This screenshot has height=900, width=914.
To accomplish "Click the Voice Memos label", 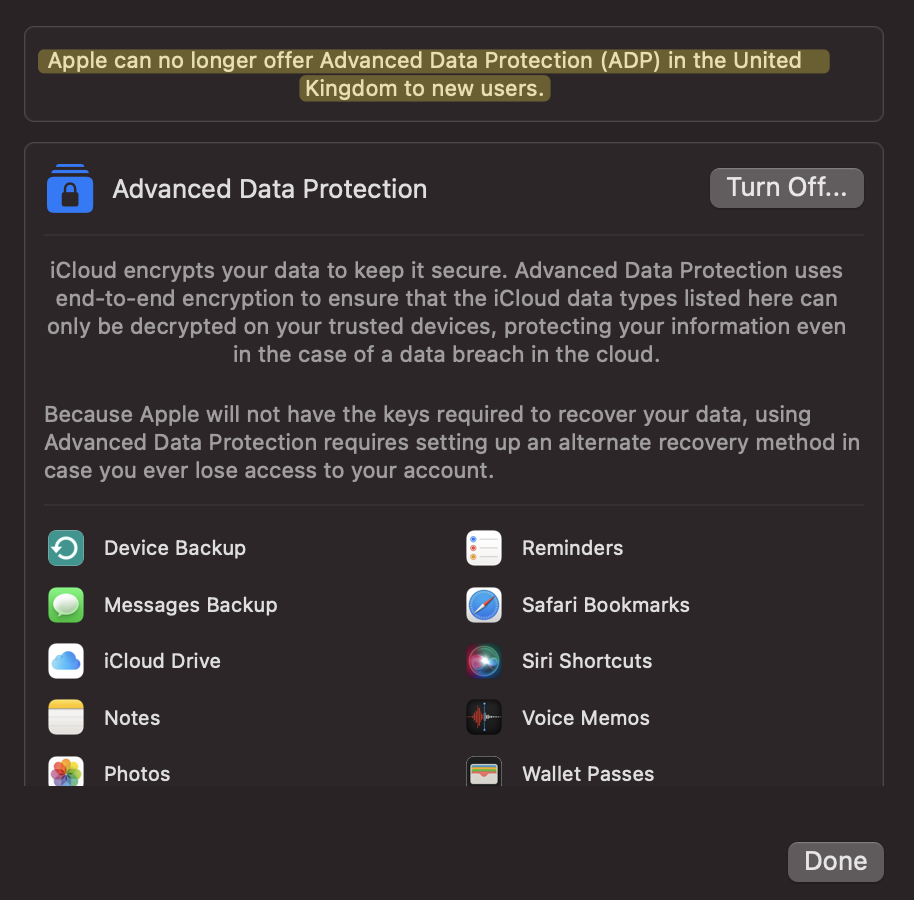I will pos(586,718).
